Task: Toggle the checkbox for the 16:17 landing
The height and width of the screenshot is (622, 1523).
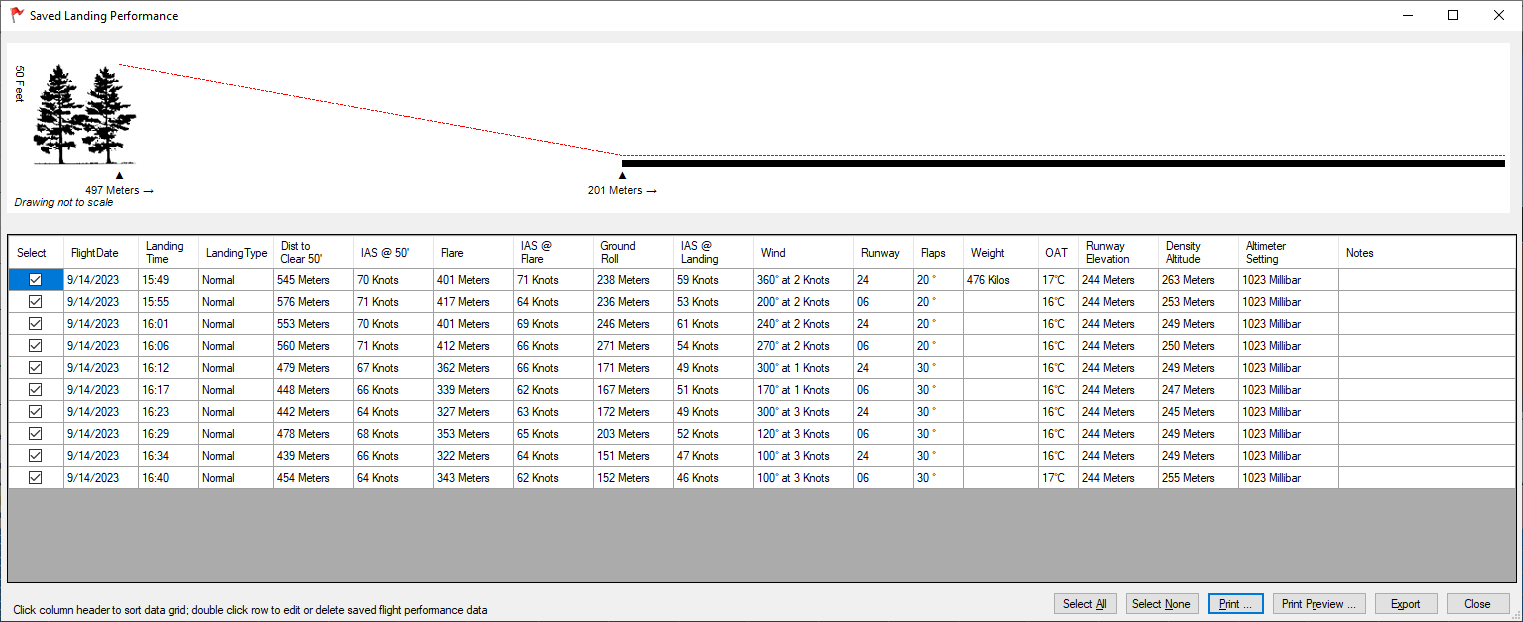Action: [36, 390]
